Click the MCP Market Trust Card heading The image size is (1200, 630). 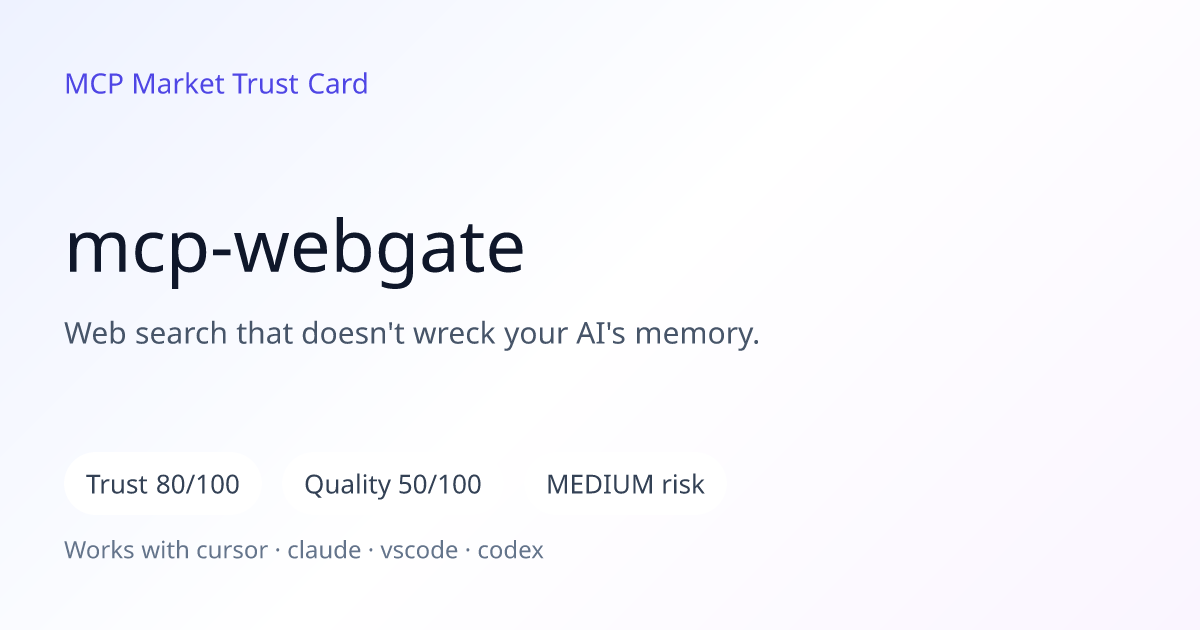tap(216, 84)
